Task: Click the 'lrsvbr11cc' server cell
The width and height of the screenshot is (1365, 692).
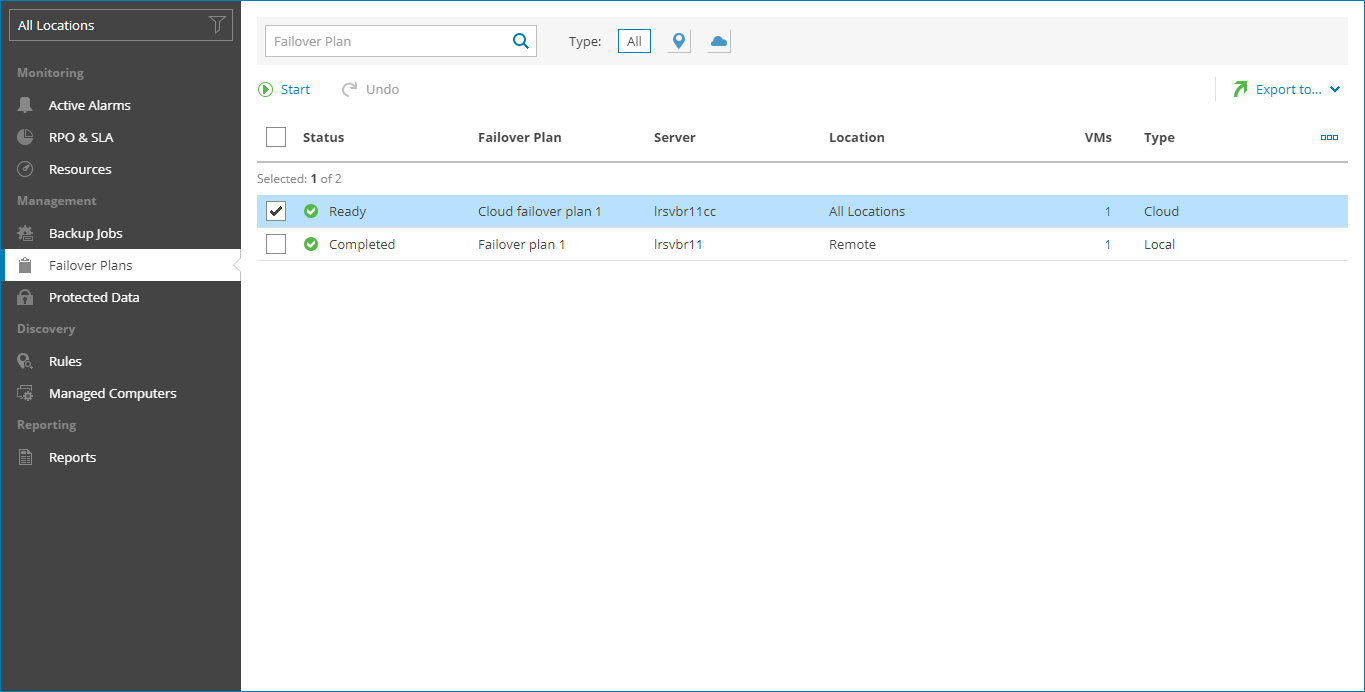Action: 685,211
